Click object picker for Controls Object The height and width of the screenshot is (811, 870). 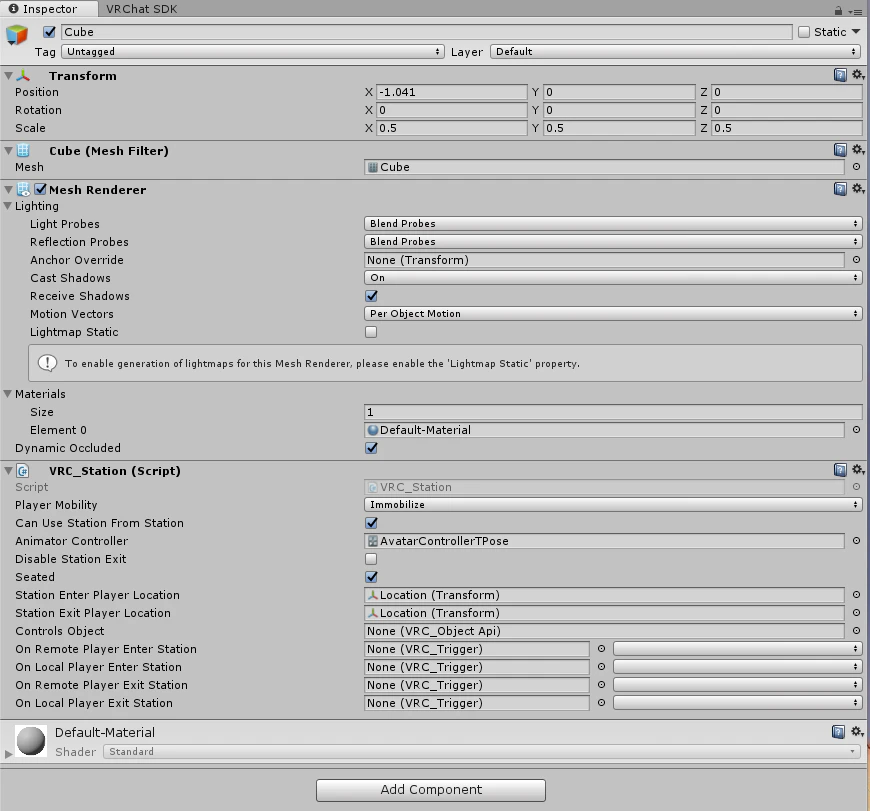[x=856, y=631]
